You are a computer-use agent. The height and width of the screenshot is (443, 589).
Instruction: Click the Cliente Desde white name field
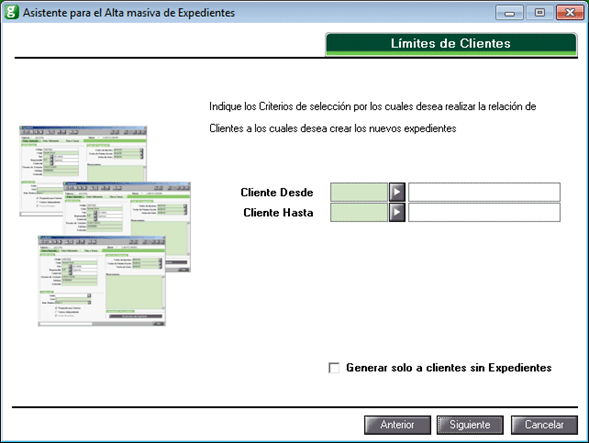tap(484, 192)
